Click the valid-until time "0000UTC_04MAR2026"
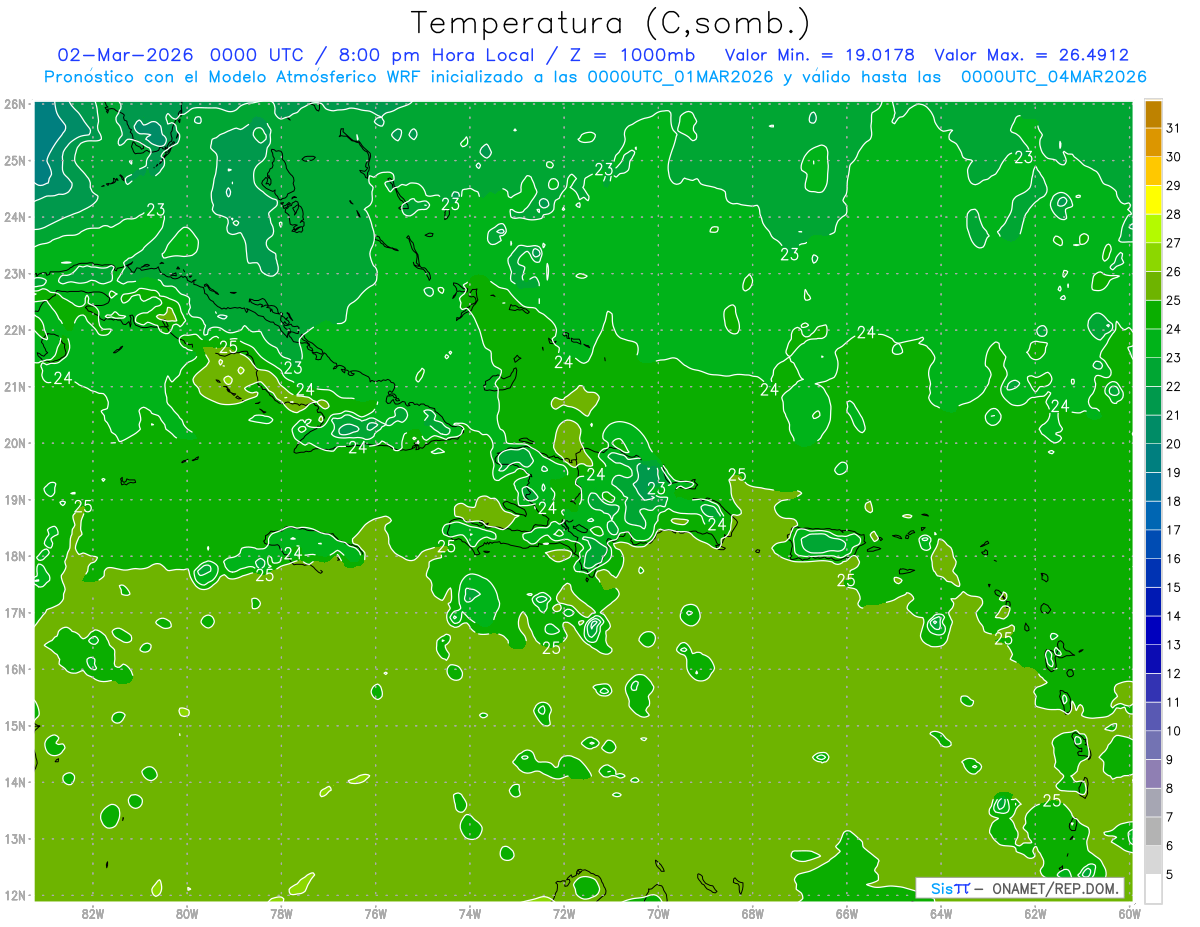 1053,77
